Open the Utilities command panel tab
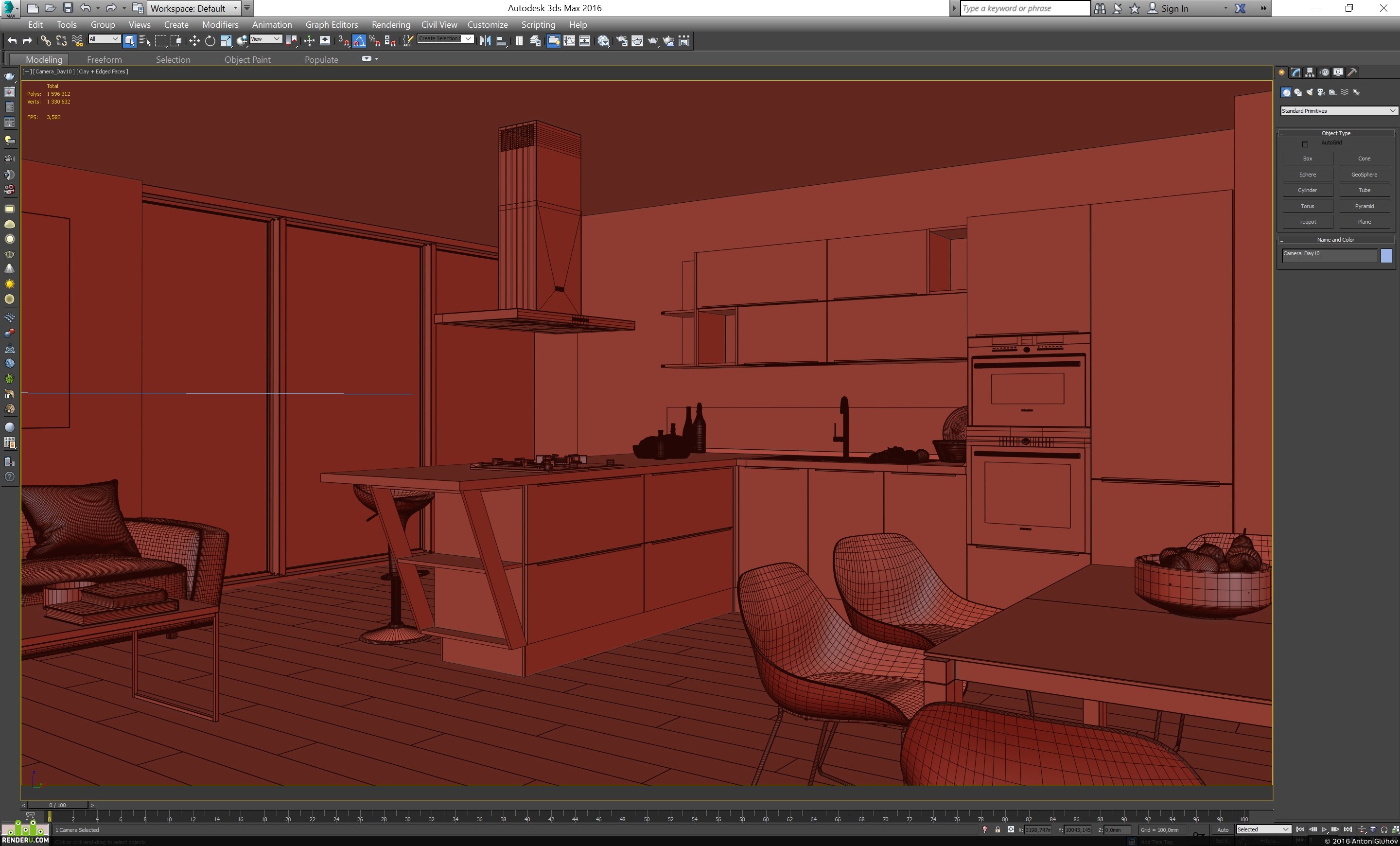Viewport: 1400px width, 846px height. (1352, 73)
